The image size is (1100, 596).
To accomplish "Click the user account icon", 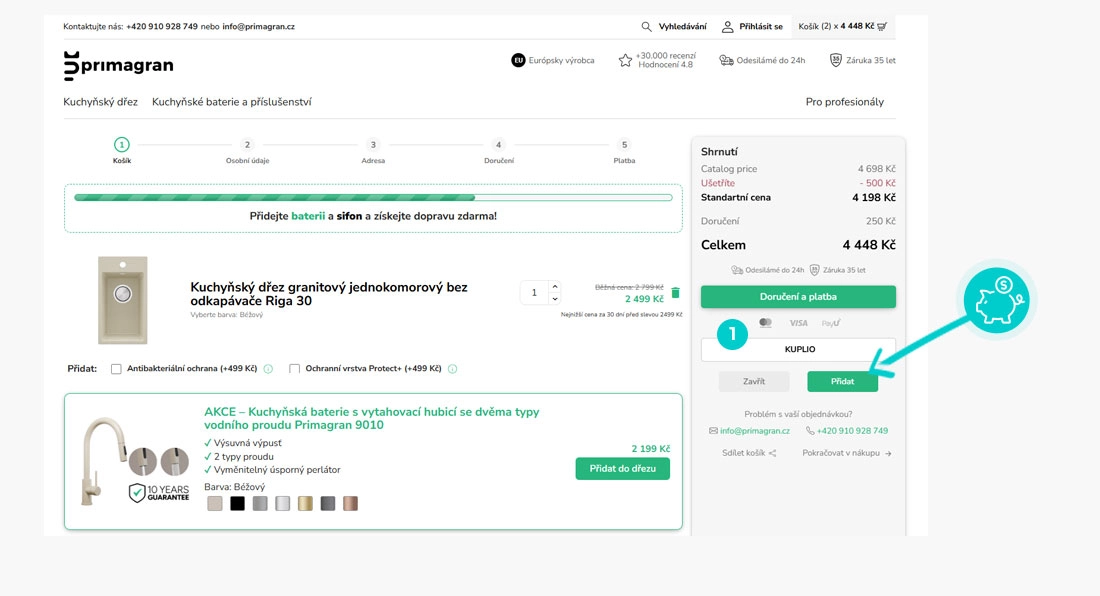I will tap(727, 27).
